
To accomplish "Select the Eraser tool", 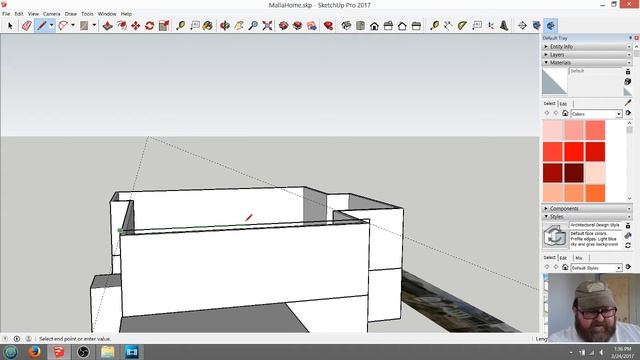I will tap(27, 26).
